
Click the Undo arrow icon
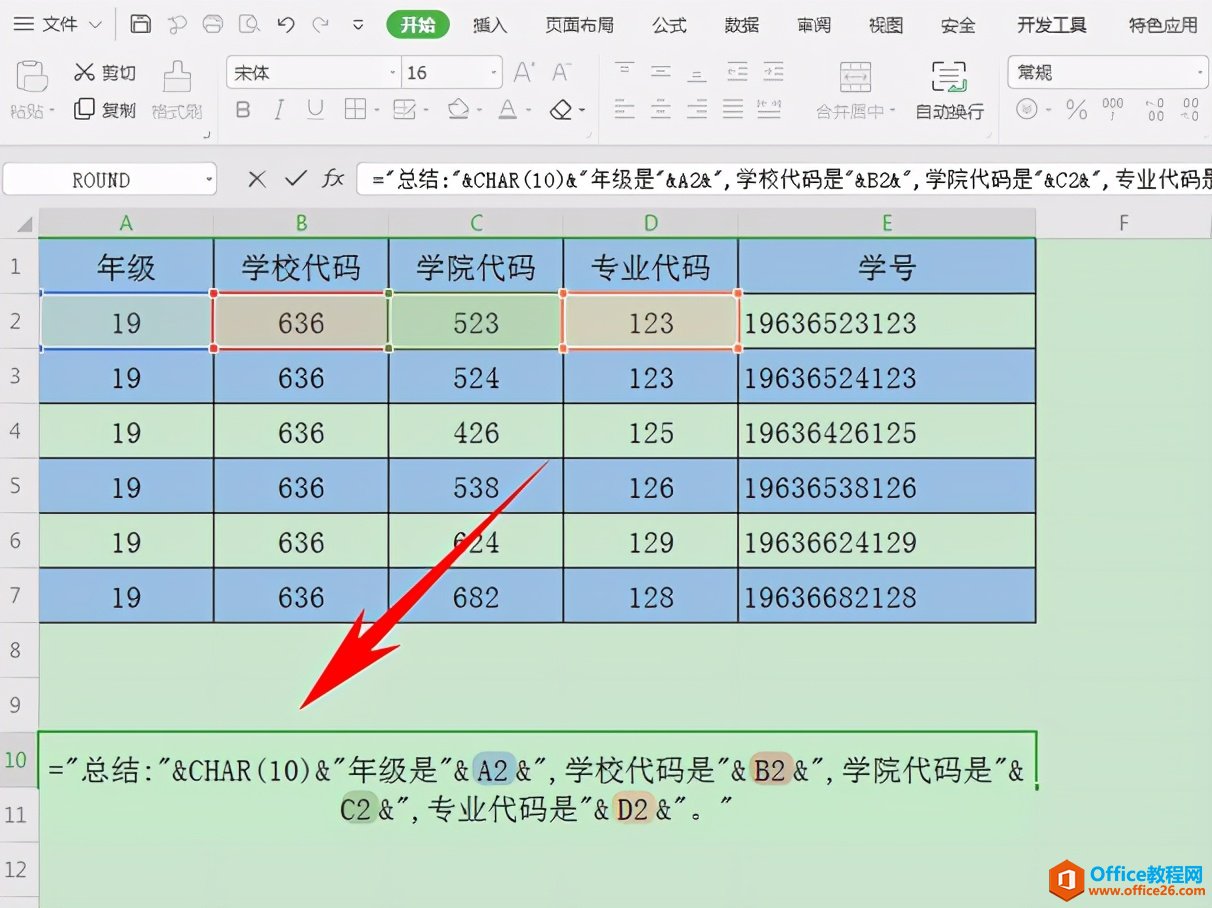pos(285,24)
